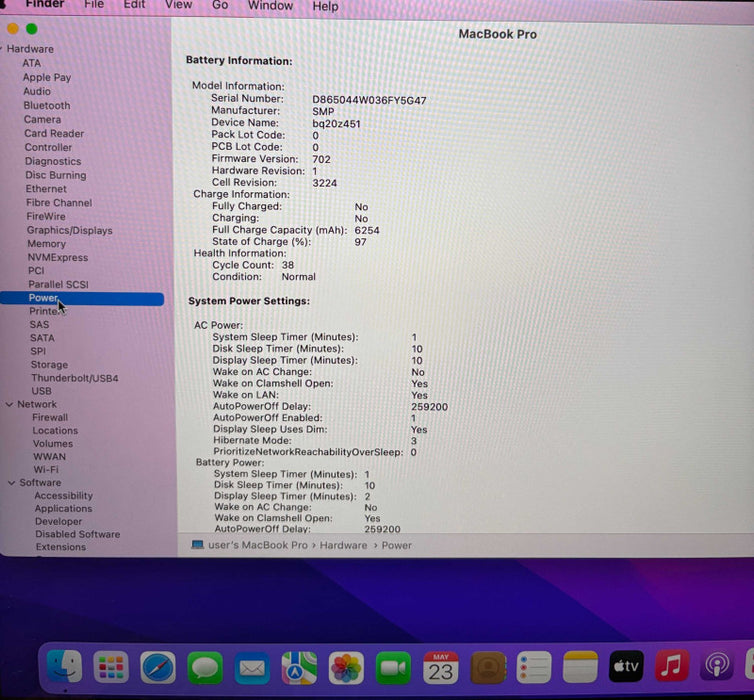Open the Go menu

point(220,5)
